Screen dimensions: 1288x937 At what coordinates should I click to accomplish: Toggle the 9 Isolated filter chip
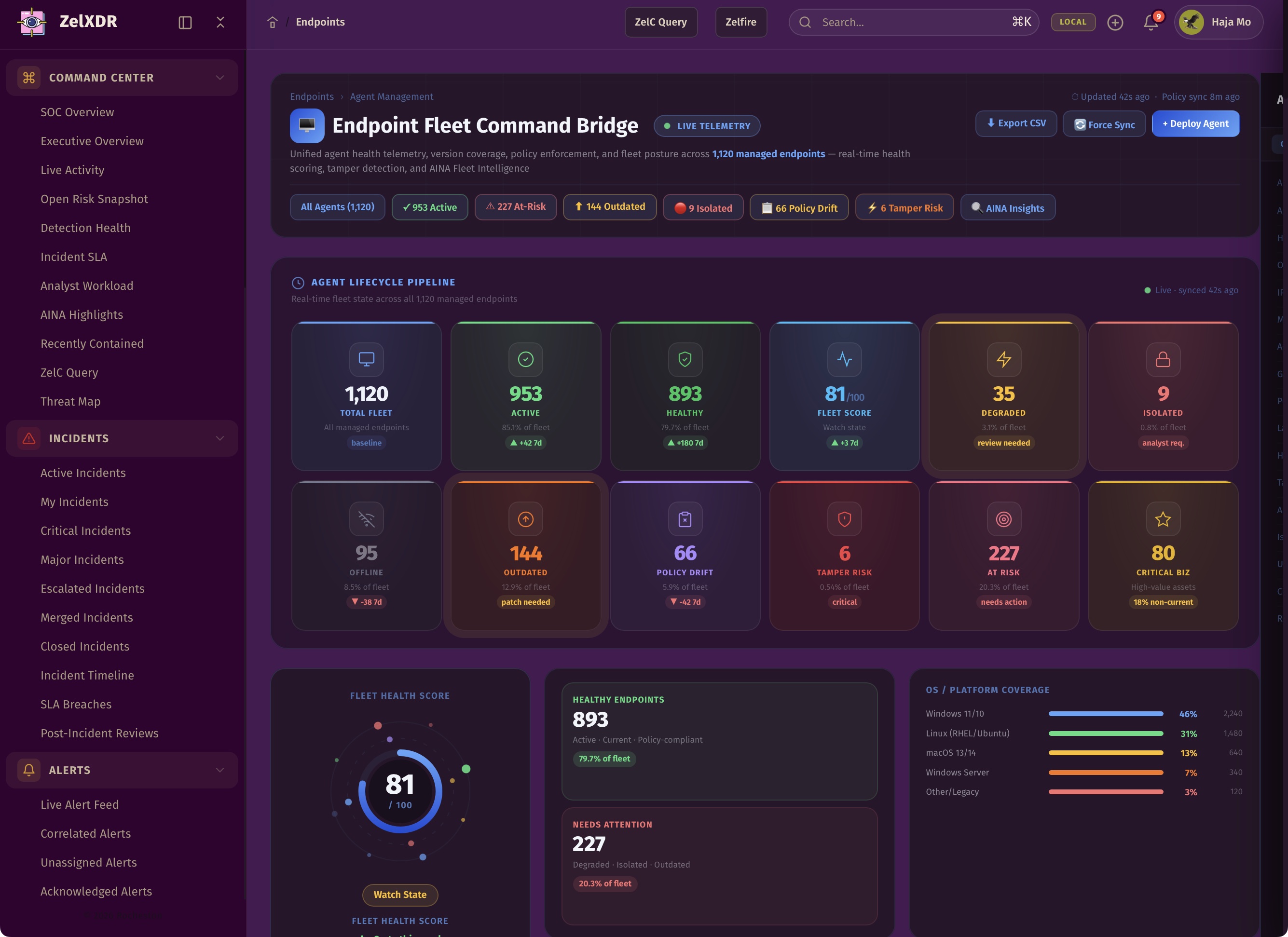coord(703,208)
